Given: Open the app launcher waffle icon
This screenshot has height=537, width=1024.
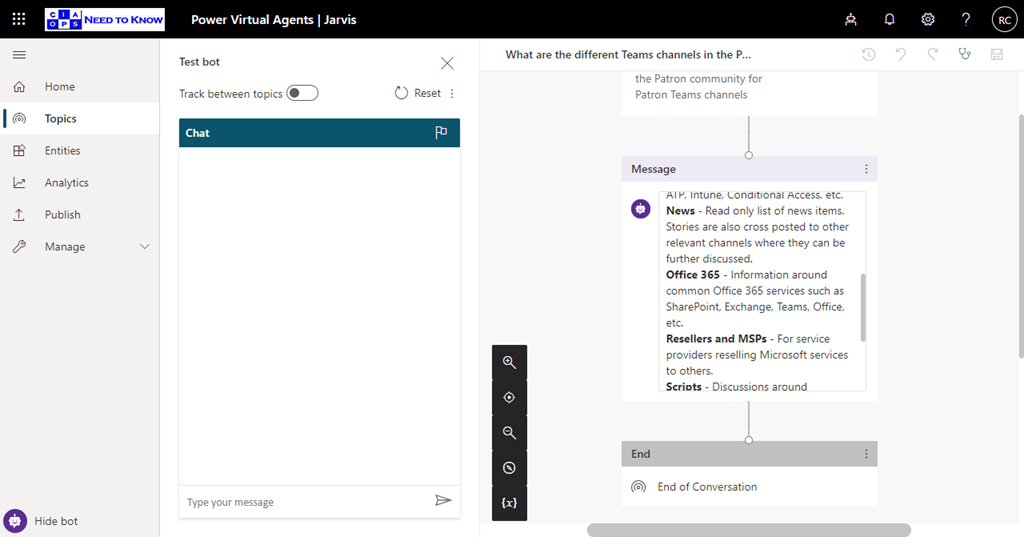Looking at the screenshot, I should 19,19.
